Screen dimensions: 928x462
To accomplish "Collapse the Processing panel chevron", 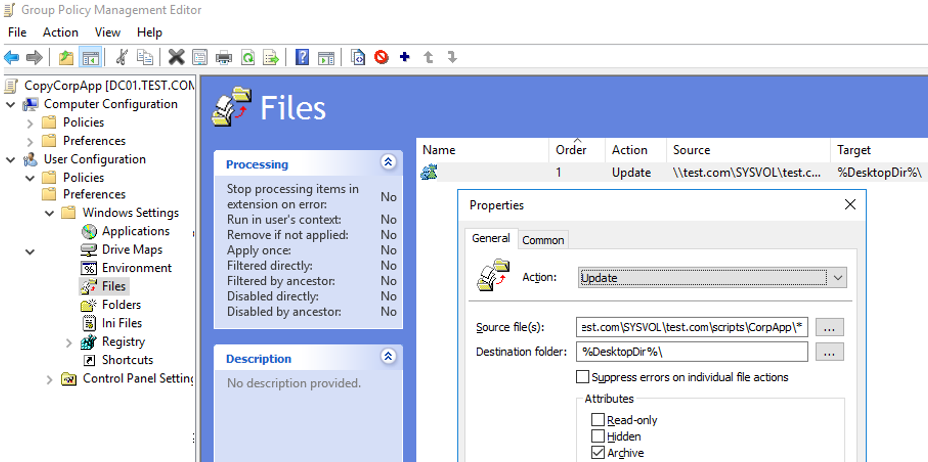I will [388, 162].
